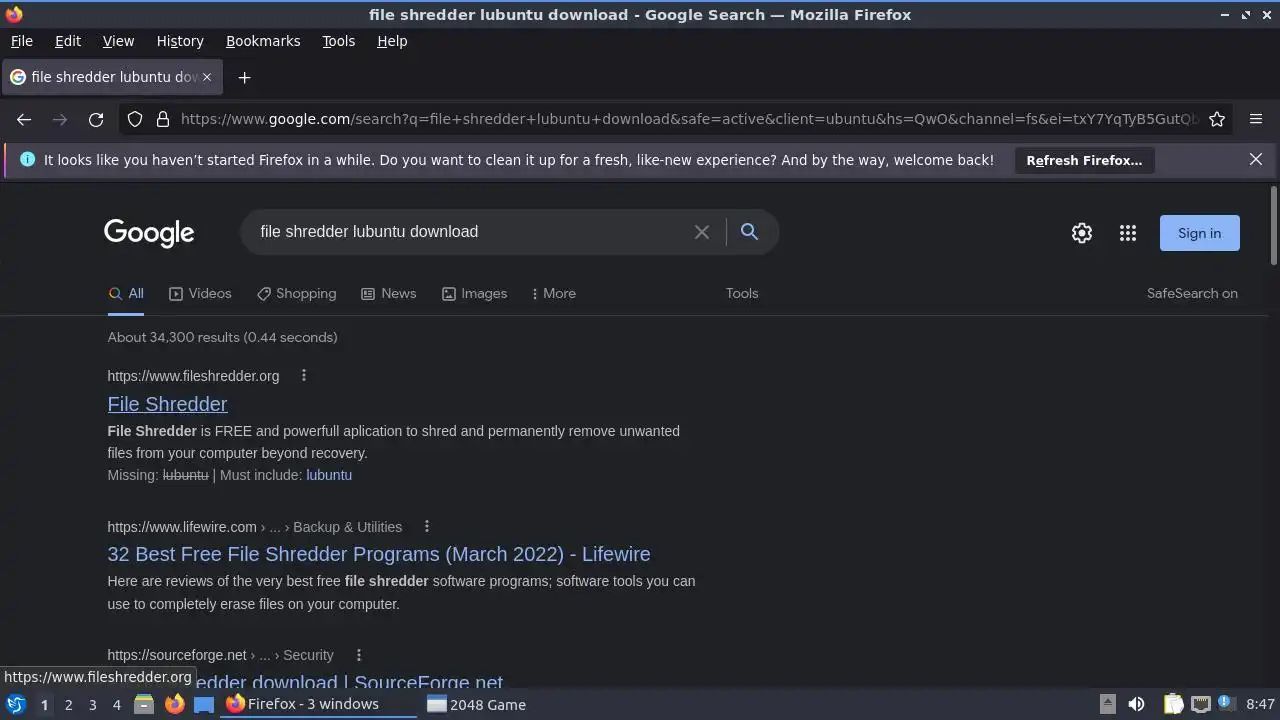
Task: Click the Sign in button
Action: (x=1199, y=233)
